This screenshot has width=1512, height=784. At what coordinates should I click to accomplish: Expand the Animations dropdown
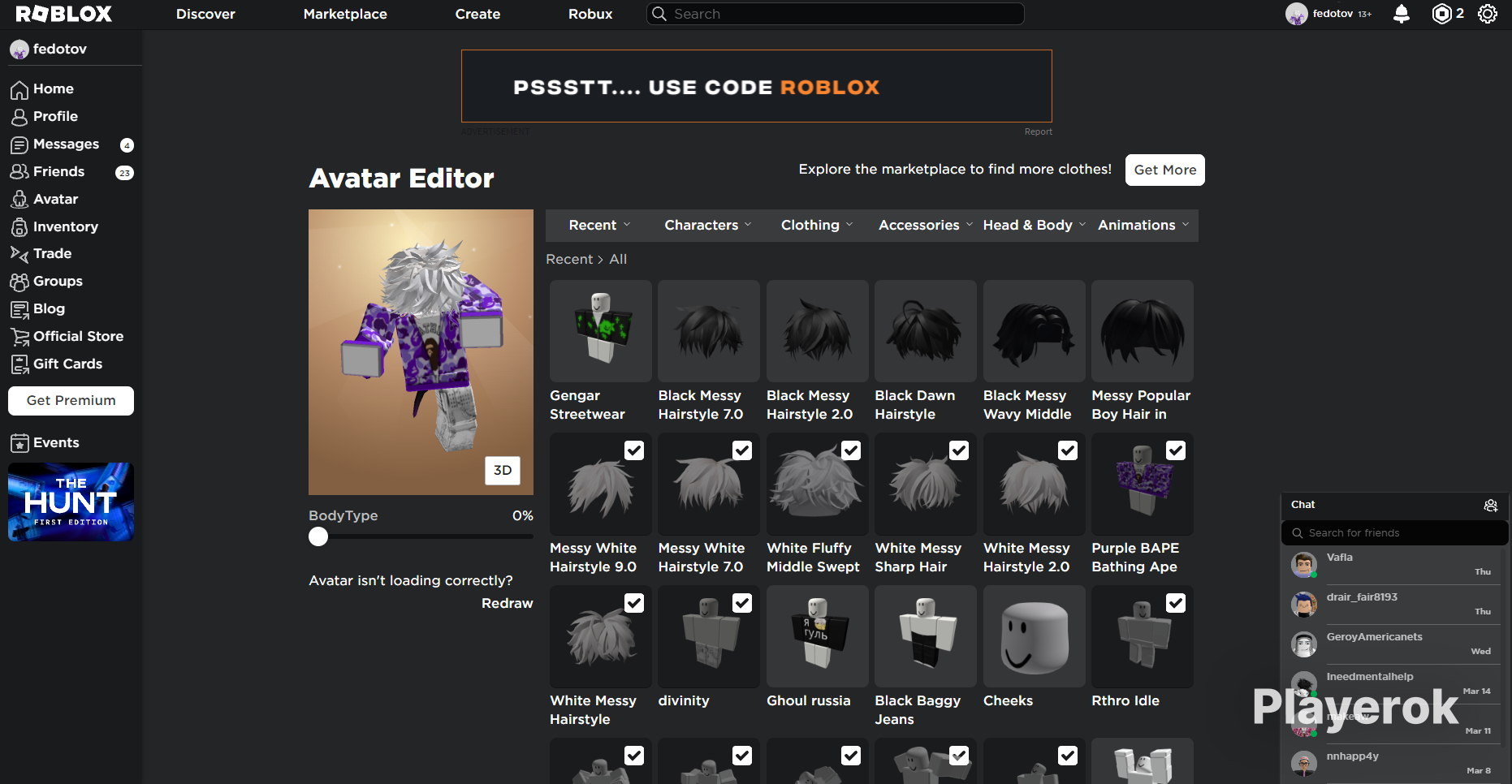1143,226
